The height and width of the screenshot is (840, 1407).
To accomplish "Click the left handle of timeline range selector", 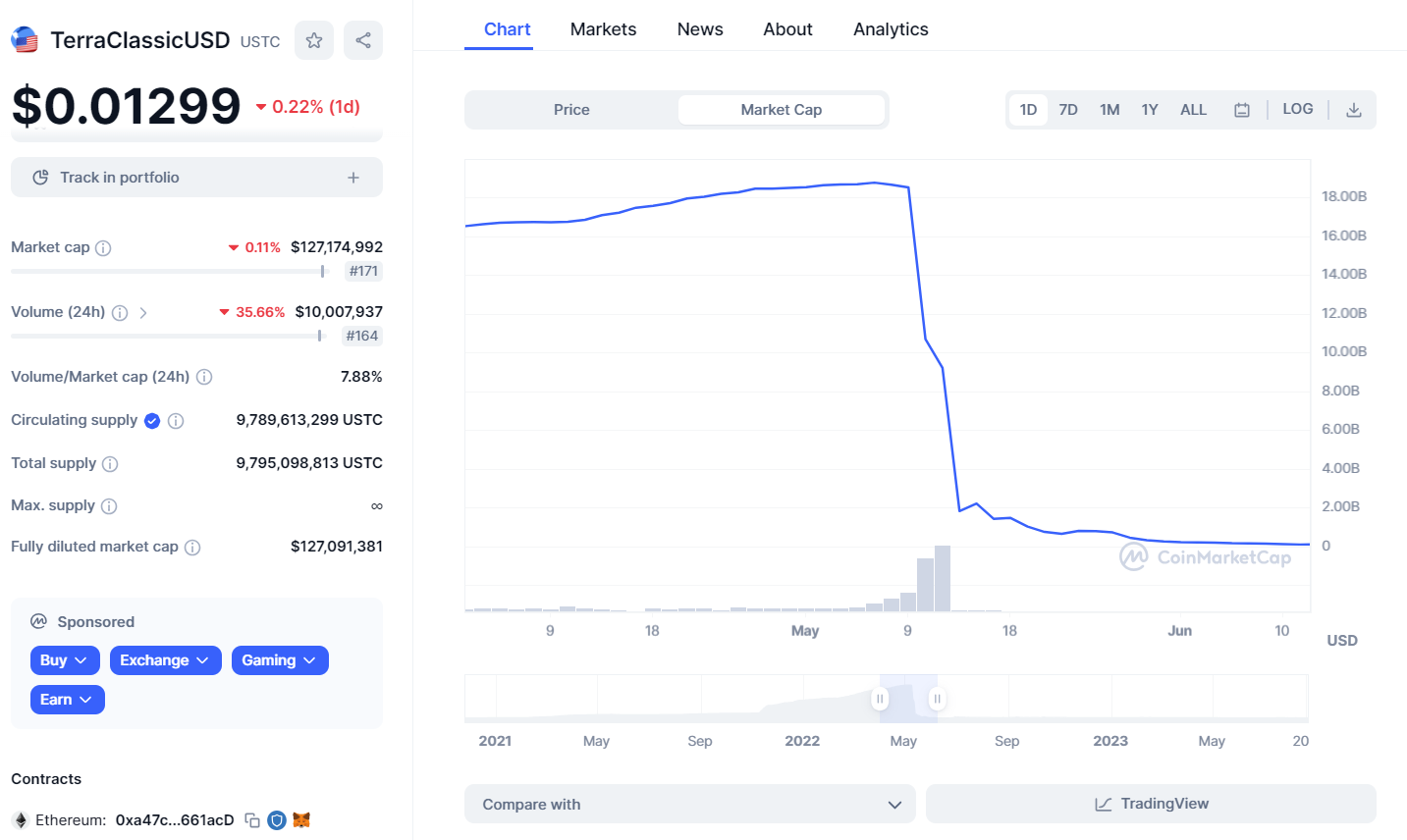I will click(x=880, y=699).
